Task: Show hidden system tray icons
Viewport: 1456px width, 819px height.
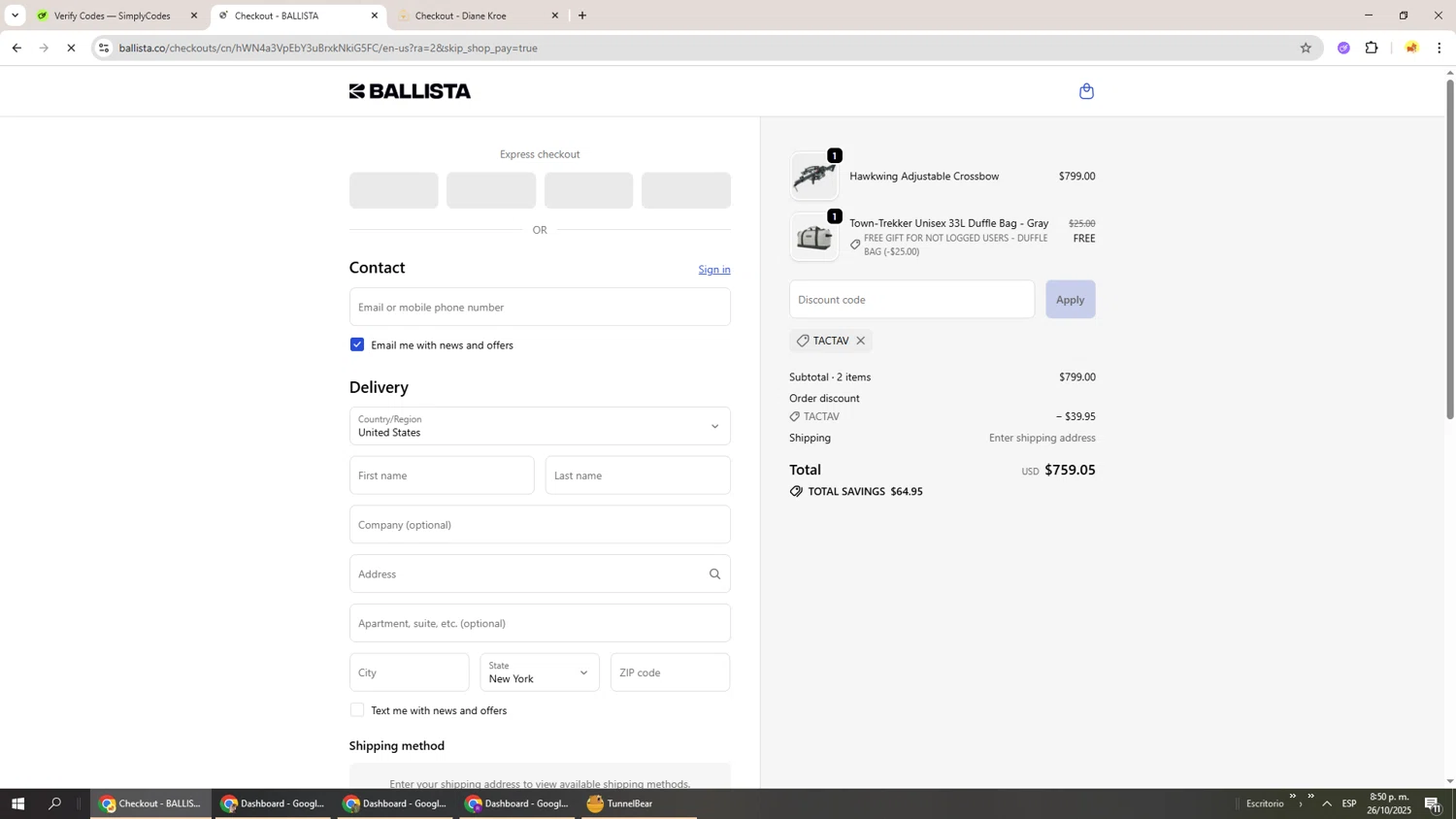Action: tap(1326, 803)
